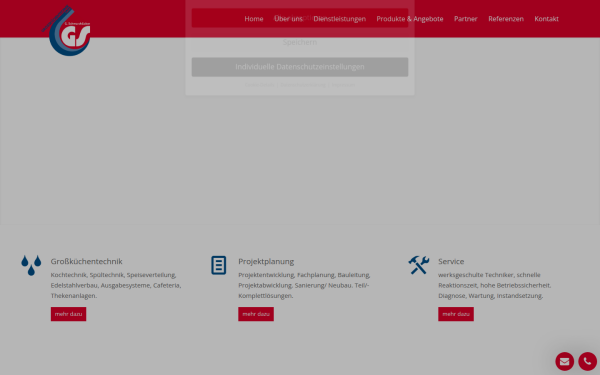Click Speichern in the cookie dialog
This screenshot has height=375, width=600.
pos(300,42)
